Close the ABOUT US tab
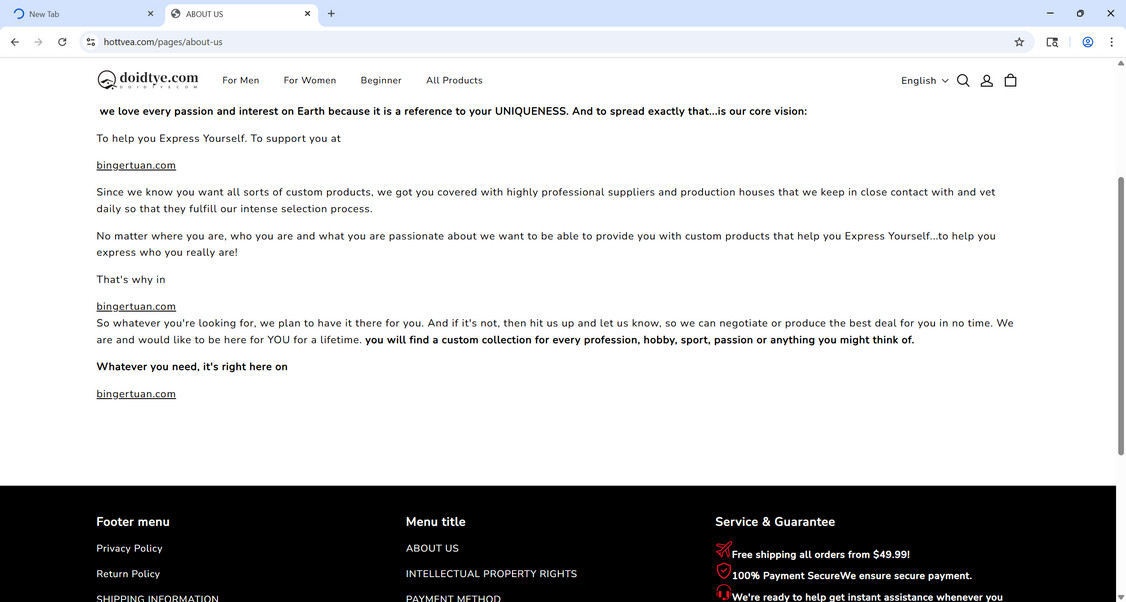 click(307, 14)
